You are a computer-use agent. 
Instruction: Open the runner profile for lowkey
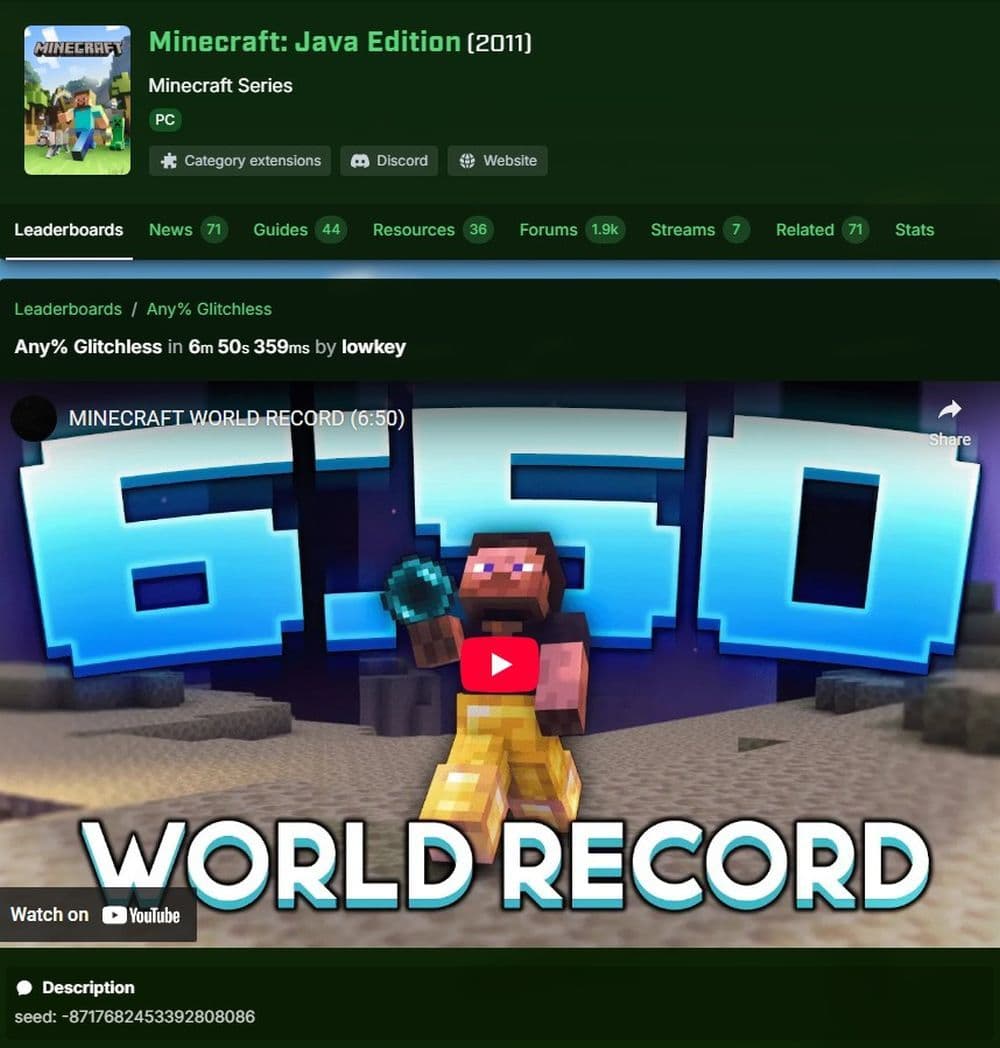coord(374,347)
